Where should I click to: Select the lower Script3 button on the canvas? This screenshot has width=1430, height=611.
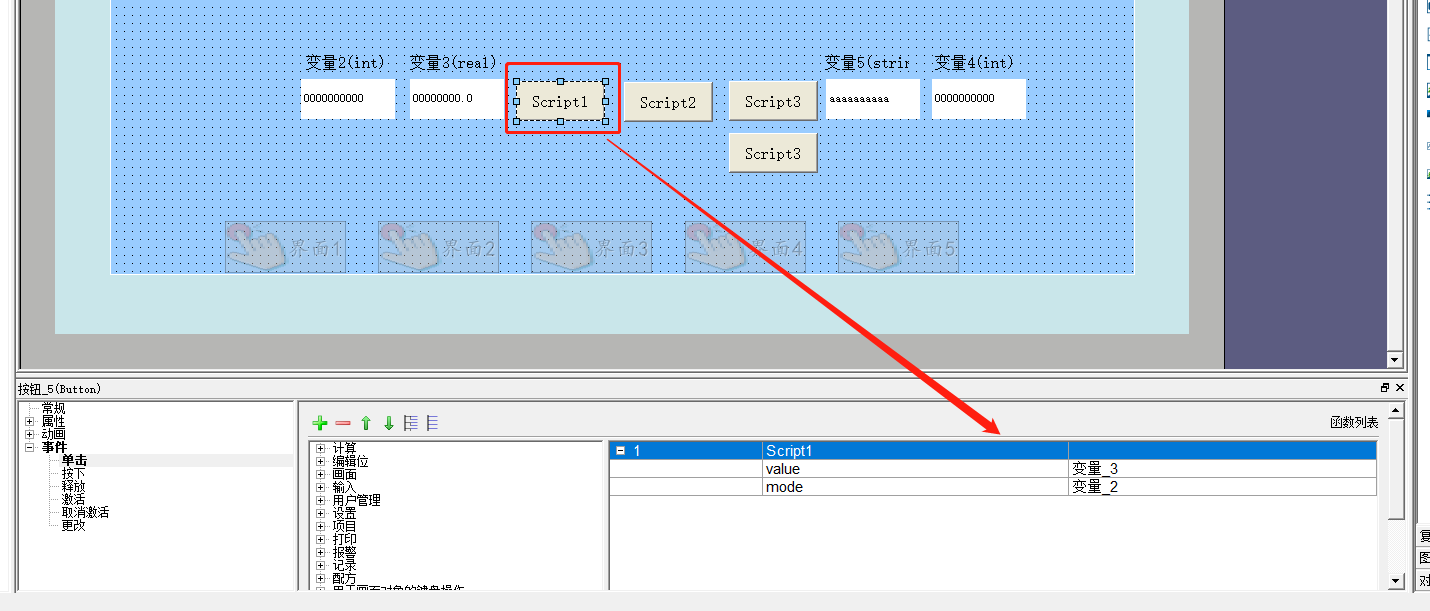pos(773,154)
